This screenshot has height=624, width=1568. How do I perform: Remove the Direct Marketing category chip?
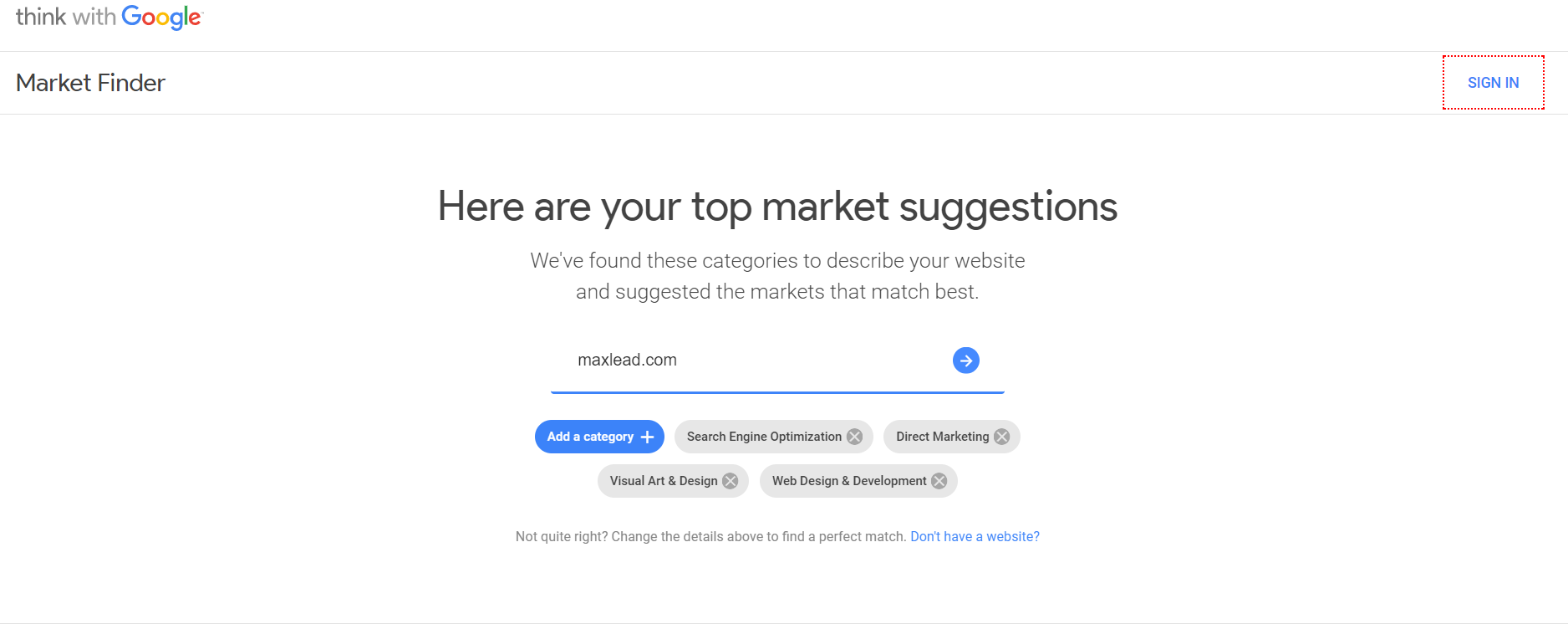coord(1001,437)
